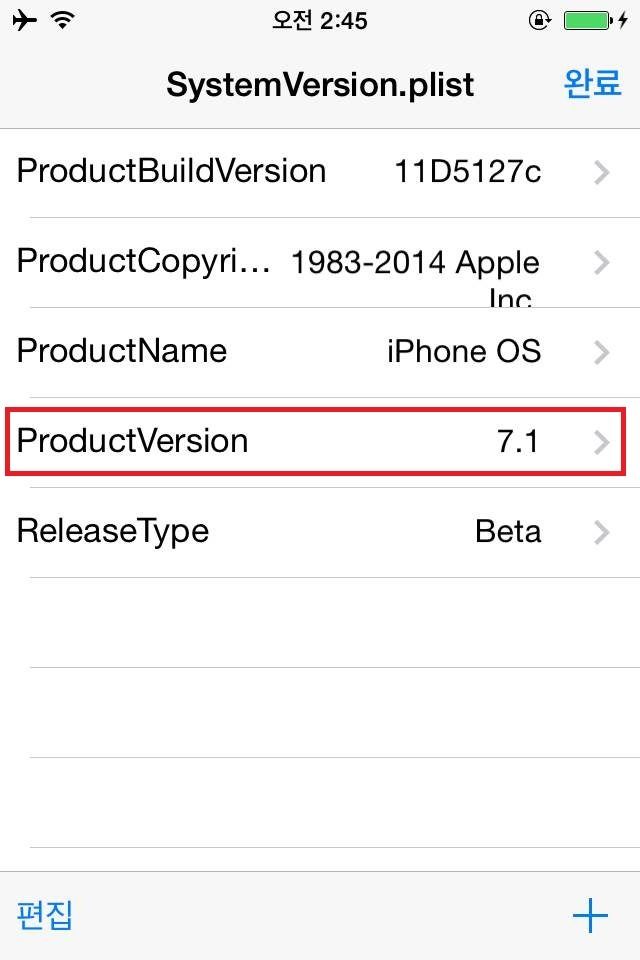Expand ProductName row chevron
This screenshot has width=640, height=960.
[x=601, y=352]
